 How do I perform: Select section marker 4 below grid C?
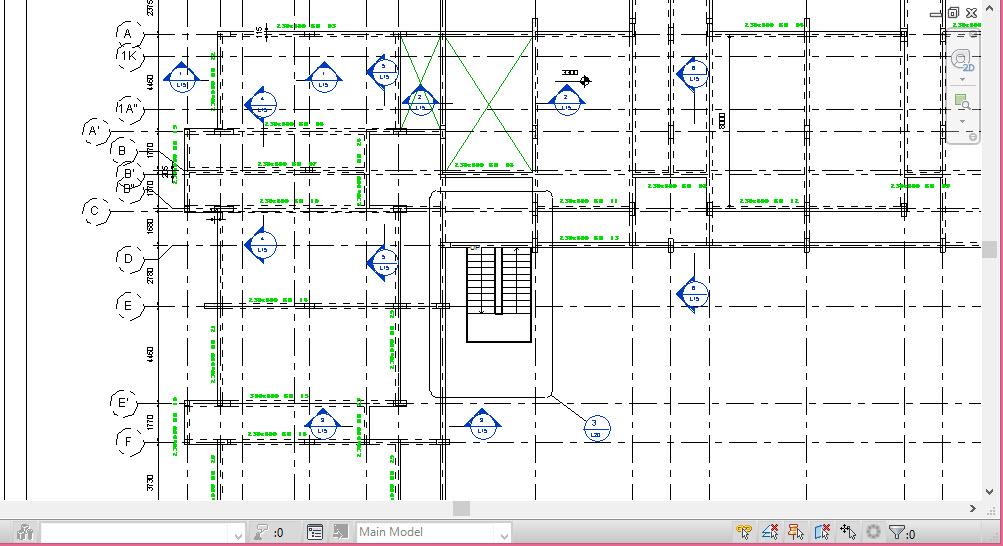[x=260, y=244]
